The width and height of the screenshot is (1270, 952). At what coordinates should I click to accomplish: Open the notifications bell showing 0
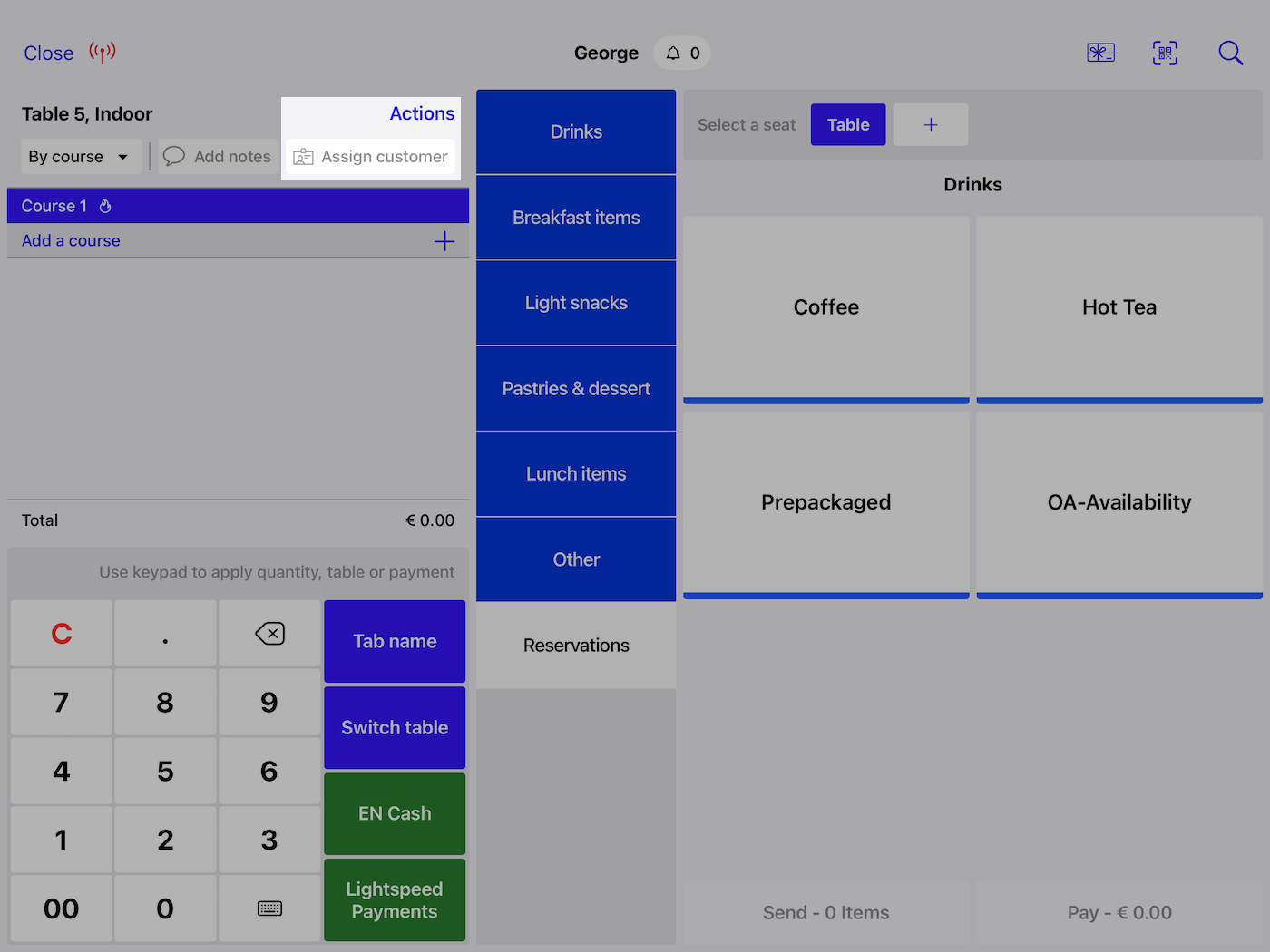pyautogui.click(x=682, y=53)
